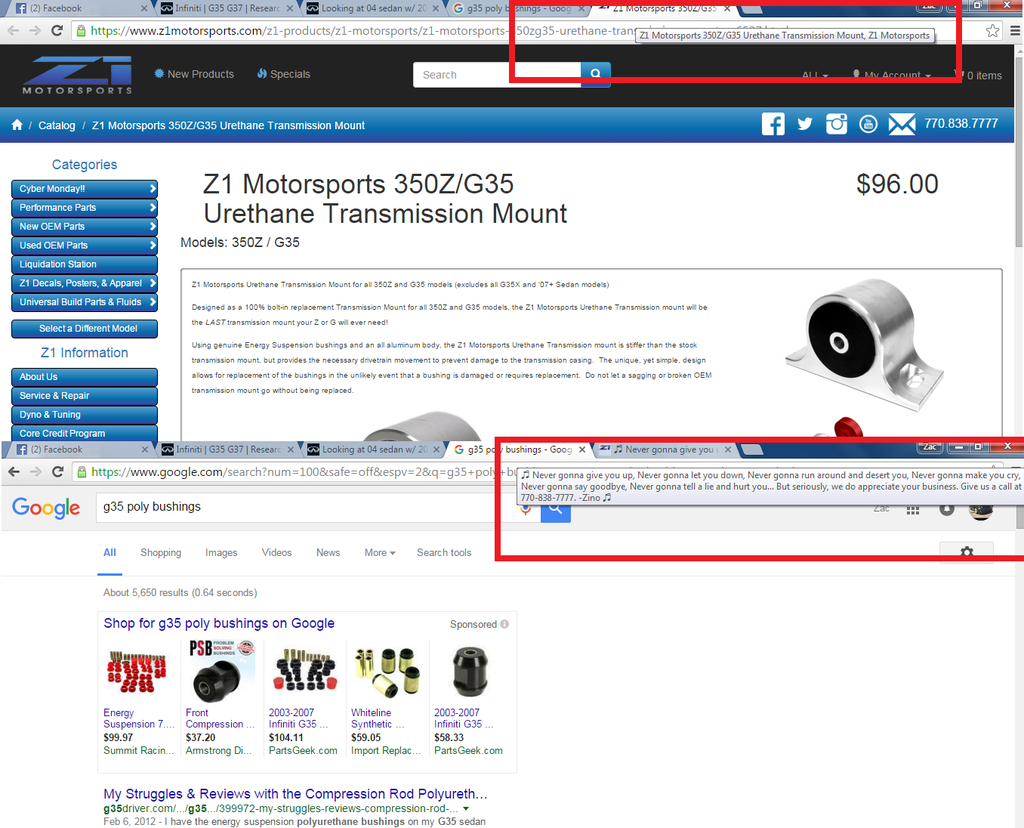The width and height of the screenshot is (1024, 828).
Task: Open the Z1 Instagram page icon
Action: (x=837, y=123)
